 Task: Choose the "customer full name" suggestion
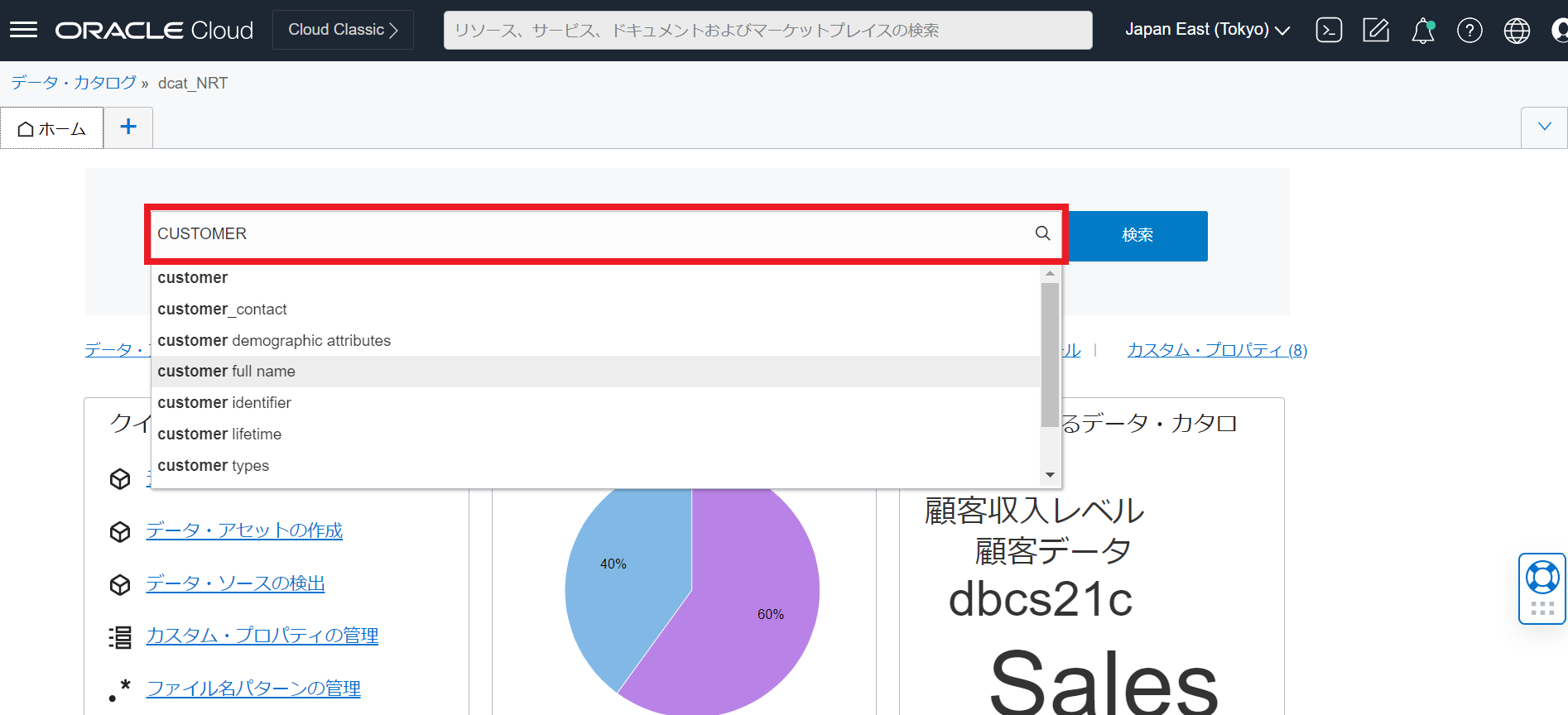[x=226, y=372]
